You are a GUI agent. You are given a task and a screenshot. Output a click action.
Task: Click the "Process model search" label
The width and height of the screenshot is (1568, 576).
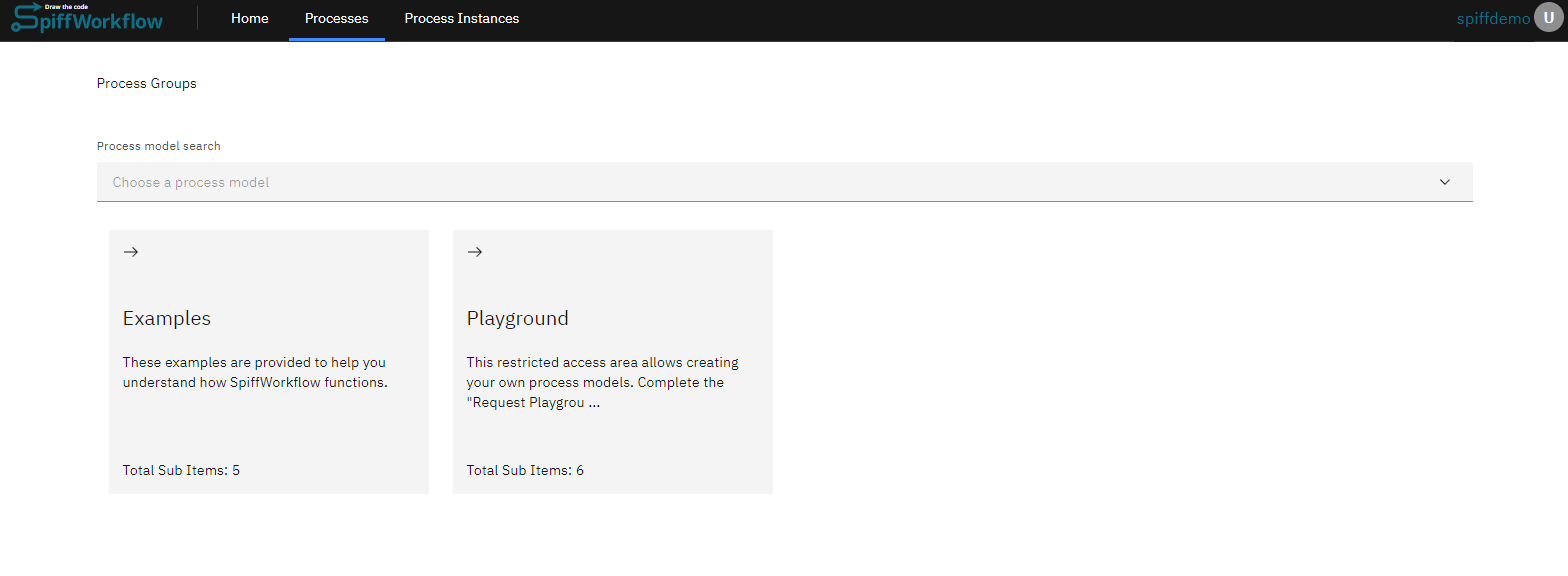[158, 146]
